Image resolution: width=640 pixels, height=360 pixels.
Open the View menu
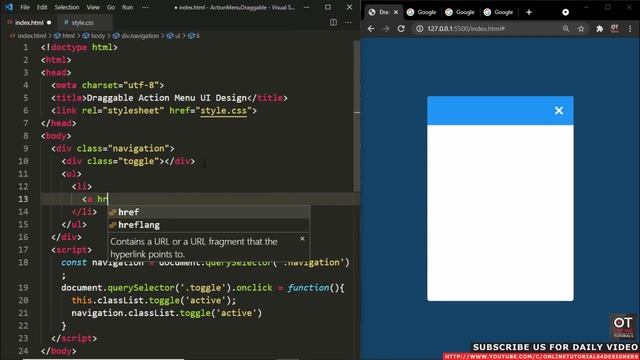93,7
